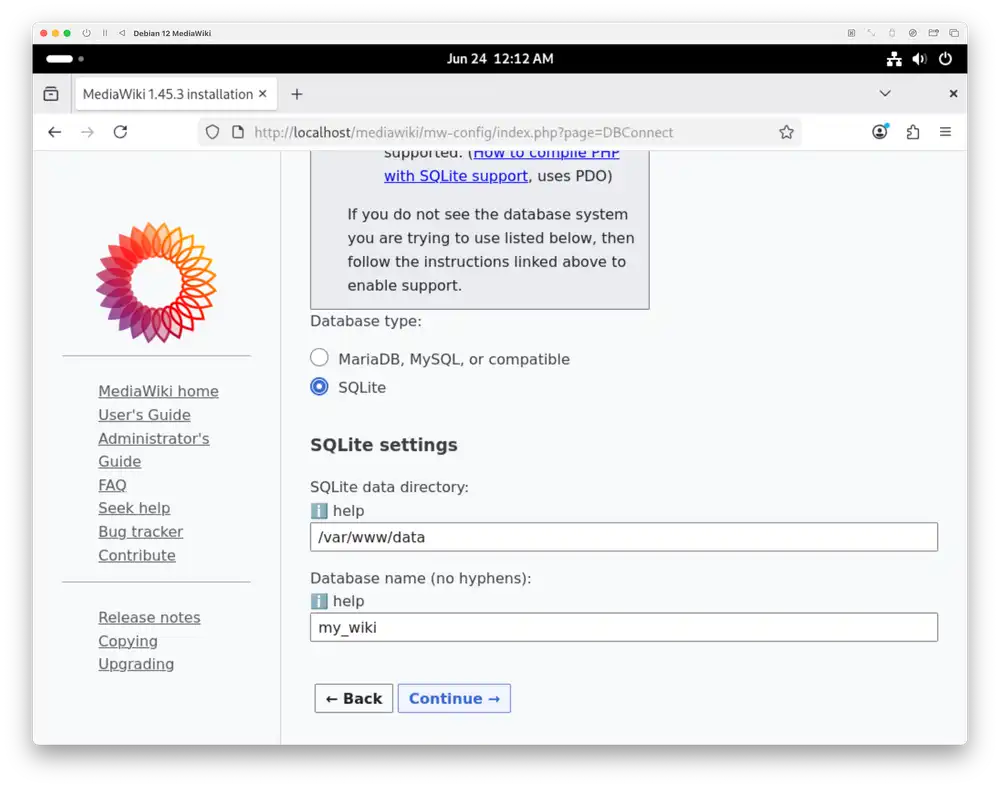Click the URL address bar text
The image size is (1000, 788).
tap(464, 133)
